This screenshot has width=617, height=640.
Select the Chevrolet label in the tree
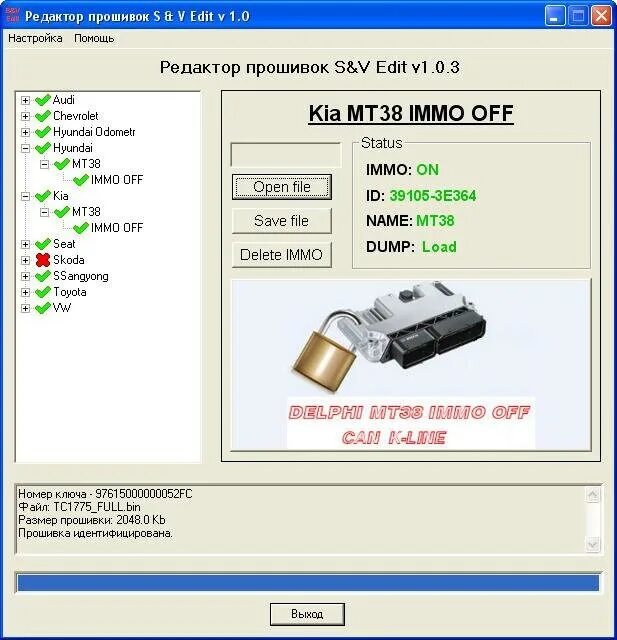75,116
